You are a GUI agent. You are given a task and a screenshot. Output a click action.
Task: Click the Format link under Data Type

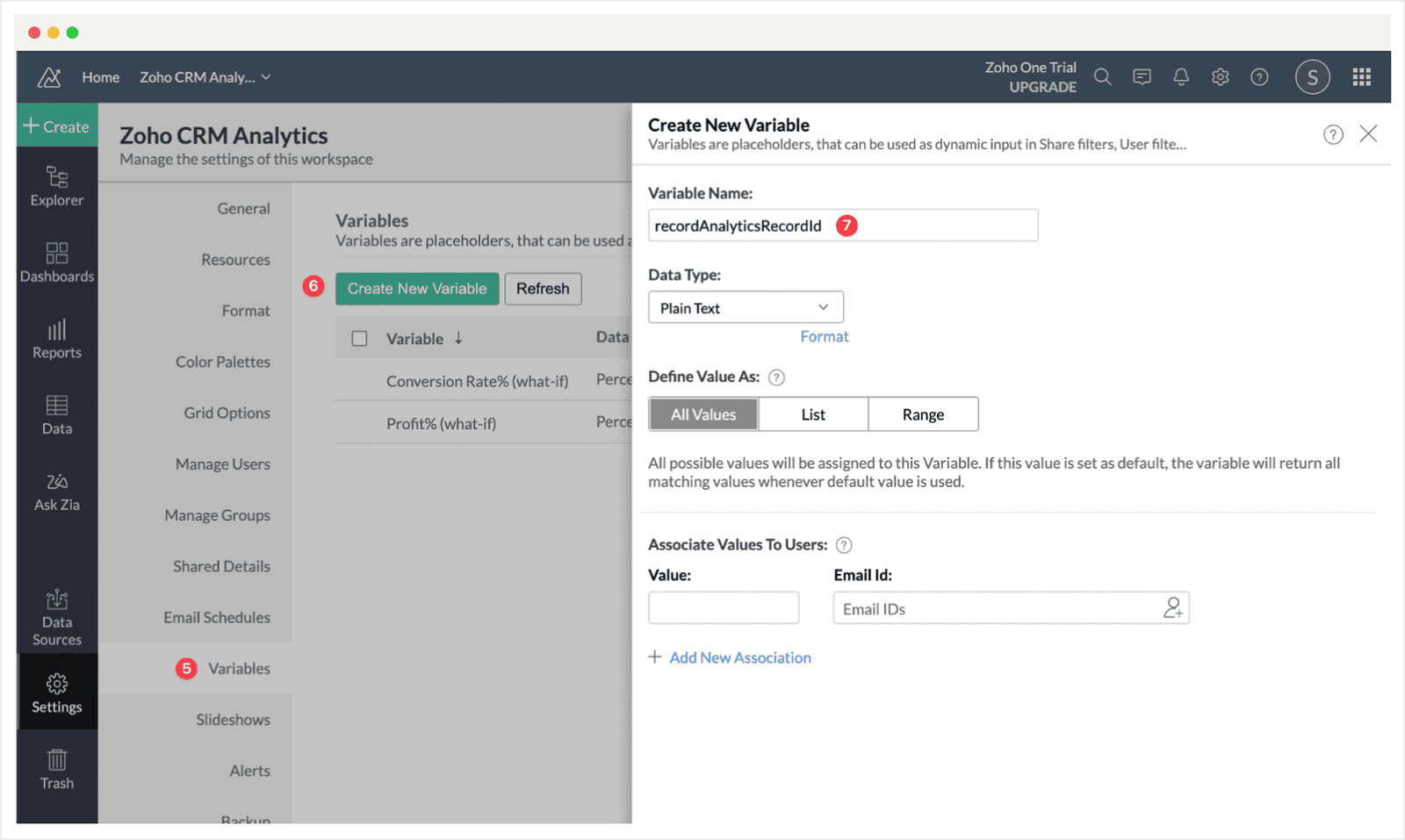[825, 336]
